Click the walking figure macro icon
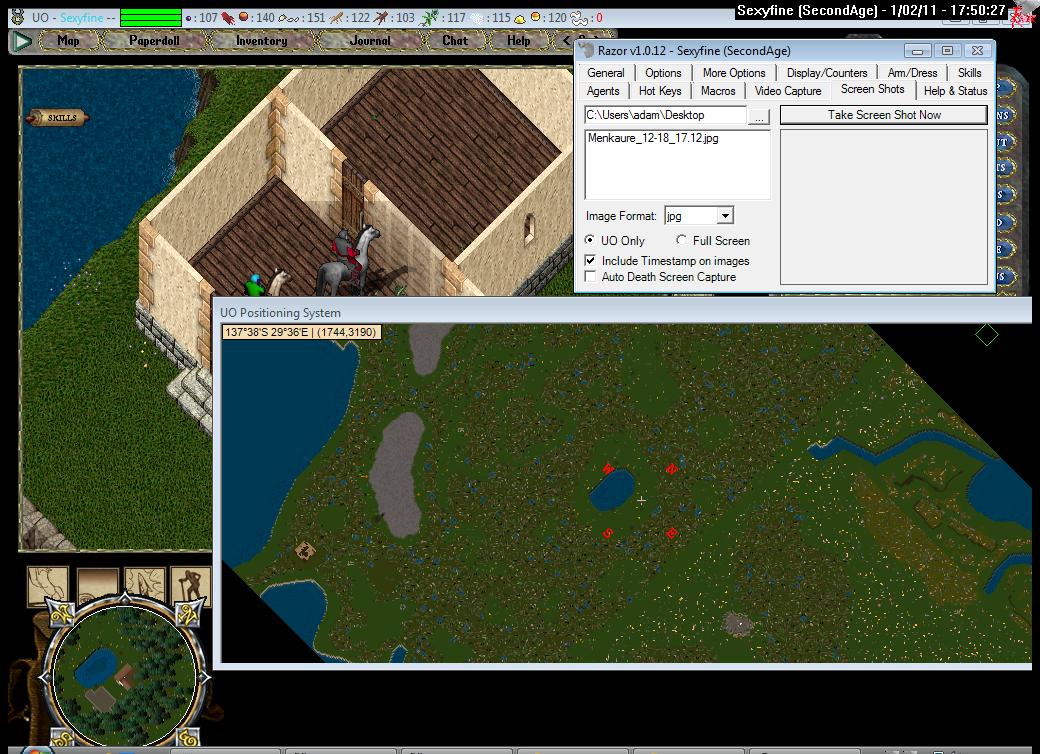 point(190,585)
